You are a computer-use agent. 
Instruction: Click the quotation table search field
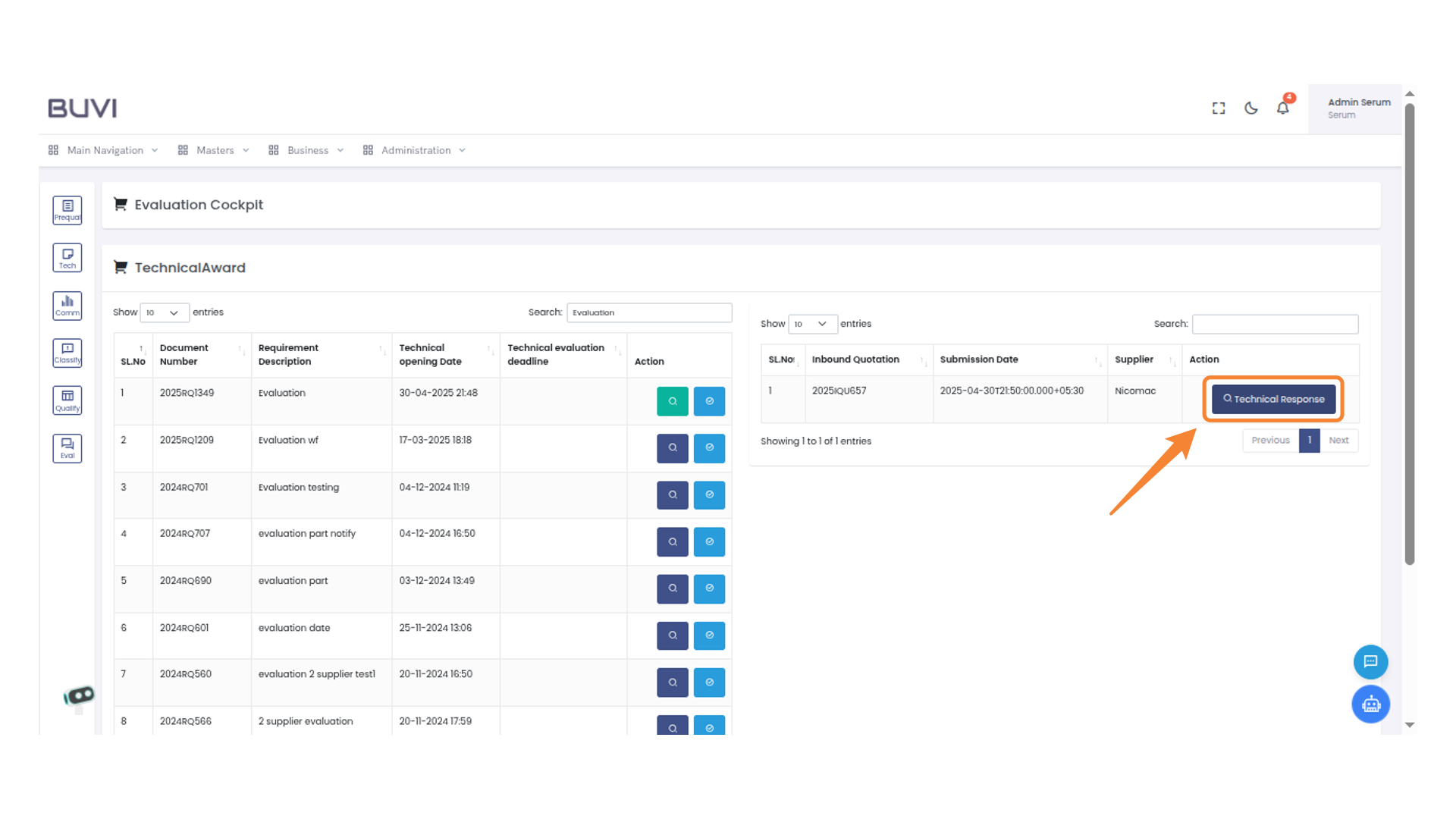[x=1275, y=324]
